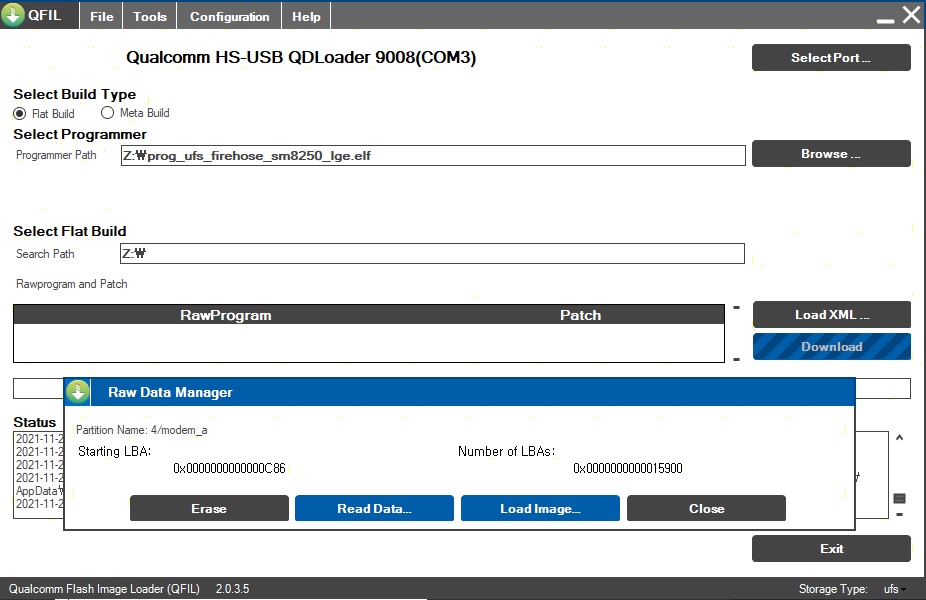Click the Exit button
Screen dimensions: 926x600
tap(832, 549)
